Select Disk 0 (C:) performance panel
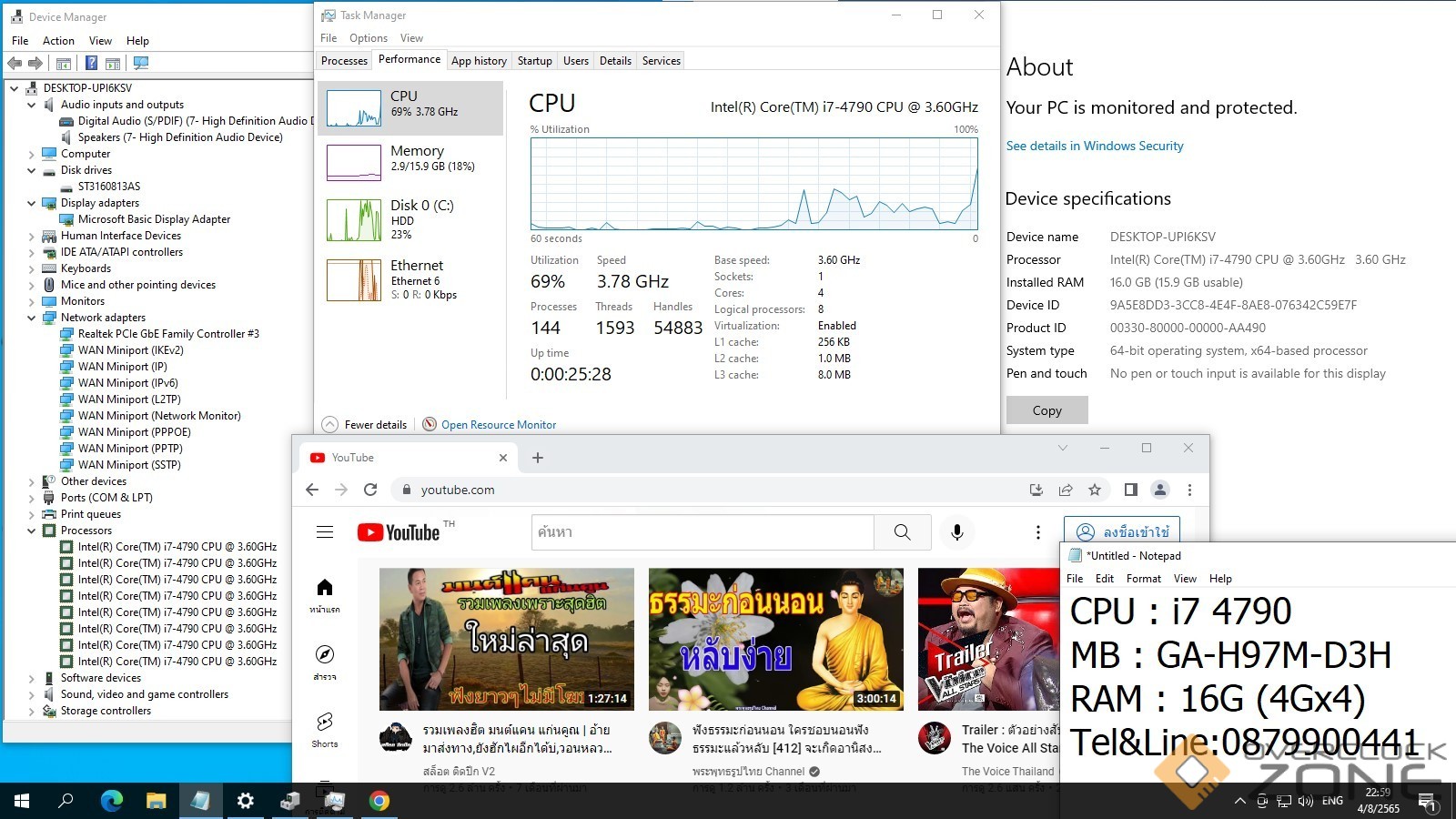Screen dimensions: 1456x819 (x=410, y=219)
